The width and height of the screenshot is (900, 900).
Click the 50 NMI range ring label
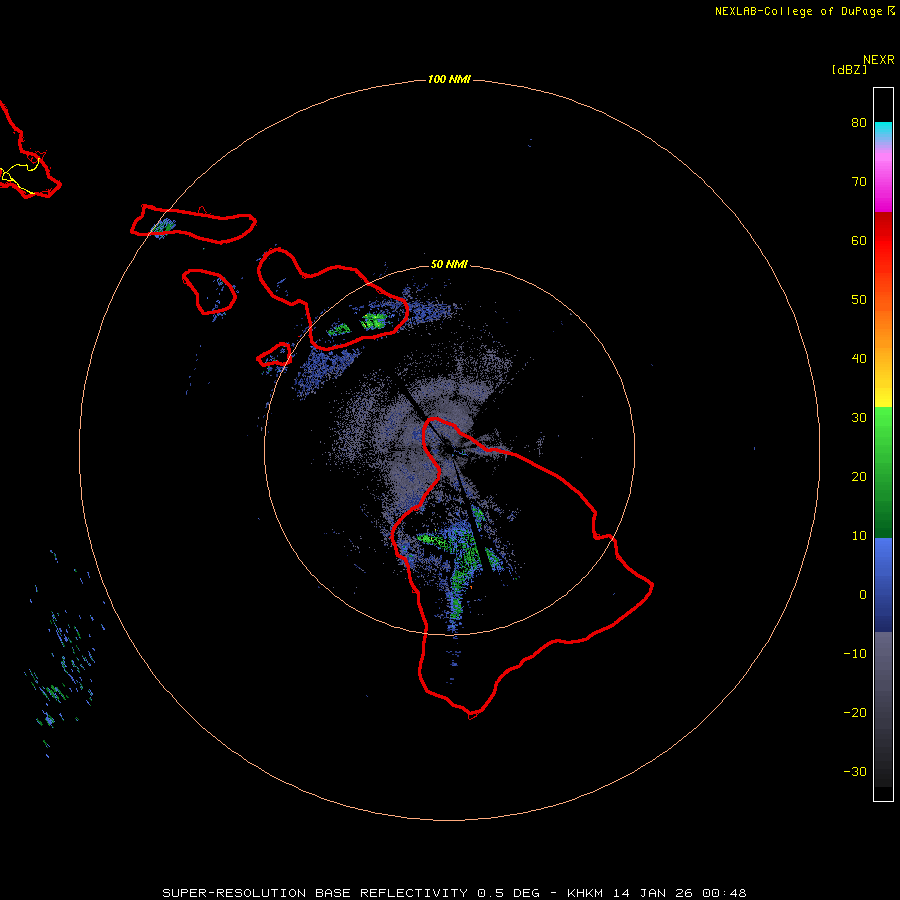pos(449,264)
